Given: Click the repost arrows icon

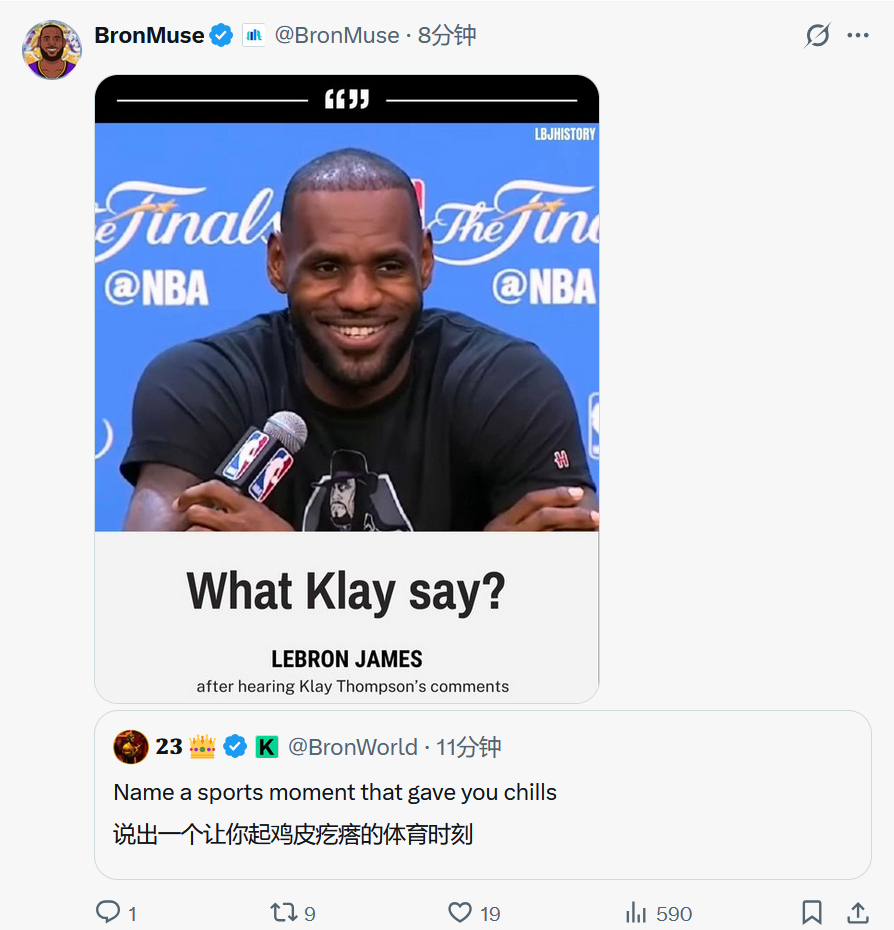Looking at the screenshot, I should [x=283, y=912].
